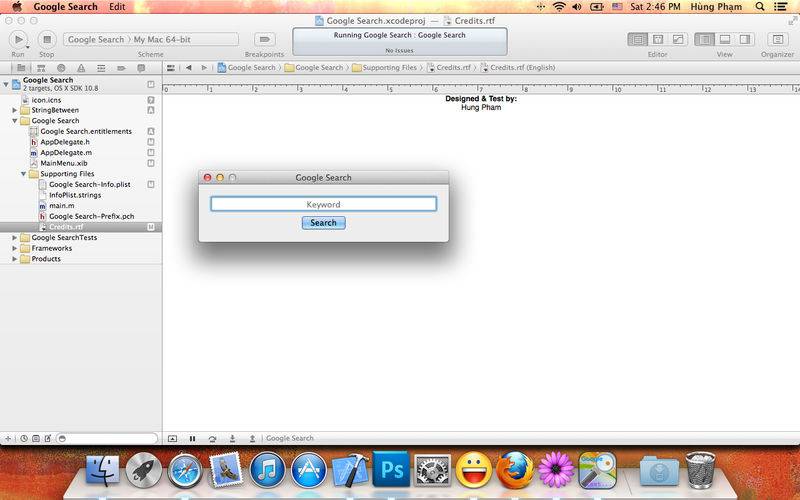Open Photoshop from the Dock
The height and width of the screenshot is (500, 800).
tap(391, 470)
